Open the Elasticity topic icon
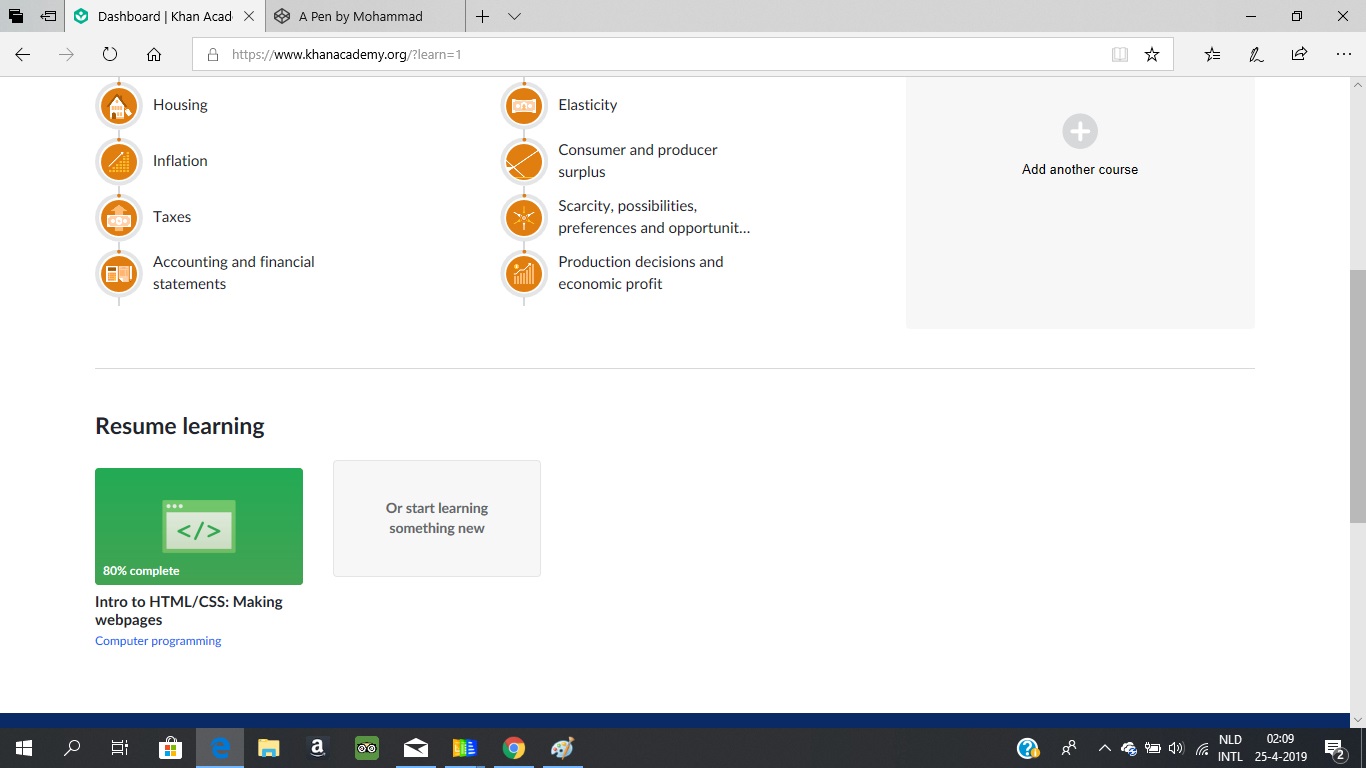1366x768 pixels. pos(524,105)
